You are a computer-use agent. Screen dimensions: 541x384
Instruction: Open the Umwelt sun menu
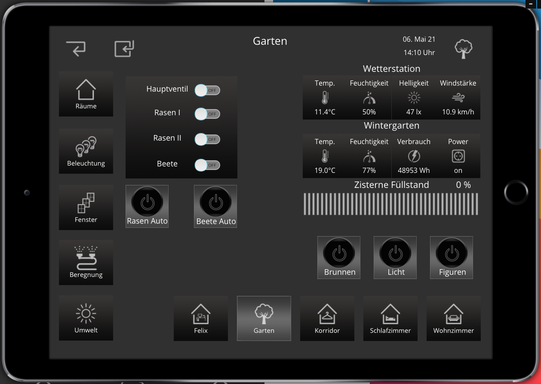[86, 318]
